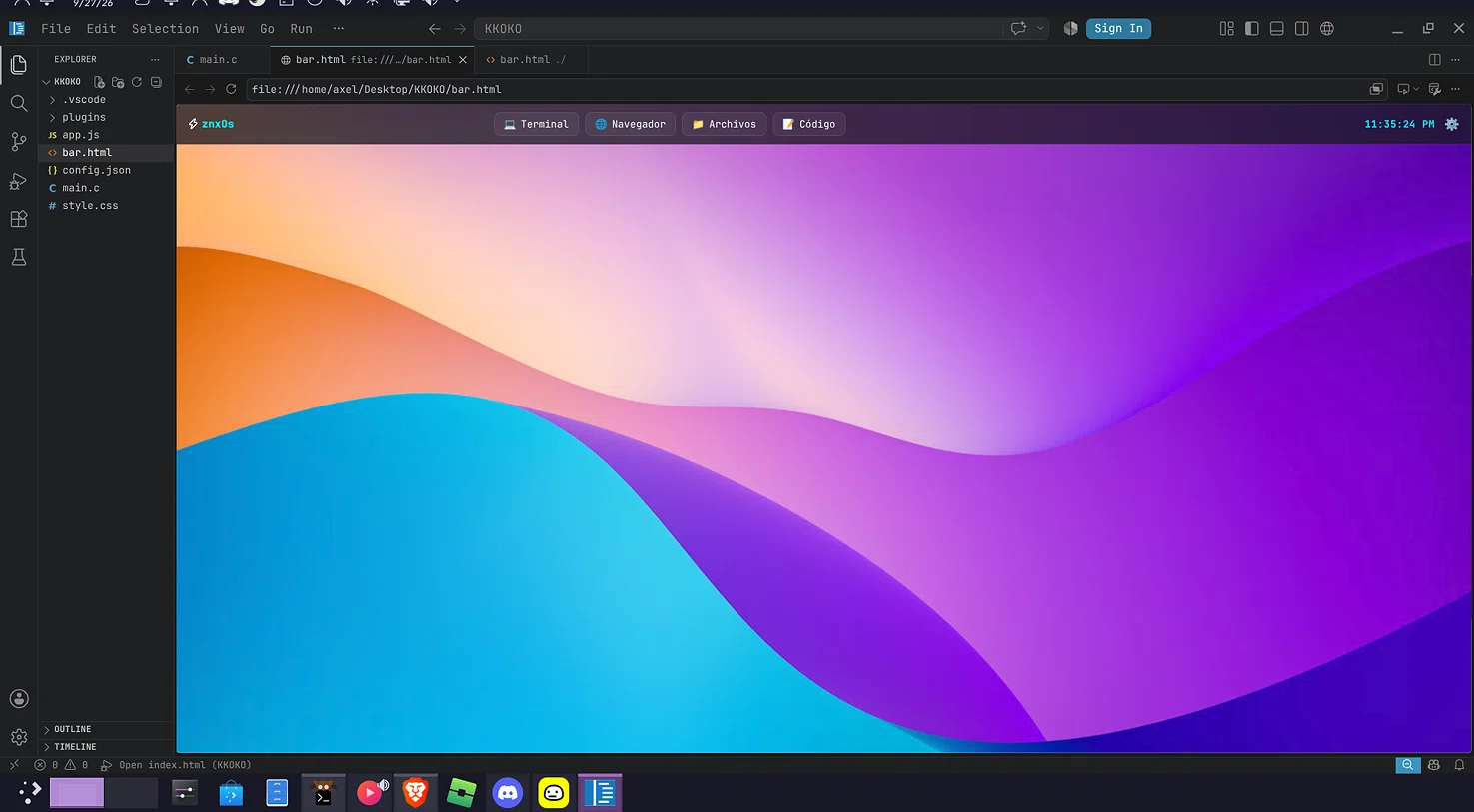
Task: Click the Sign In button
Action: (1118, 29)
